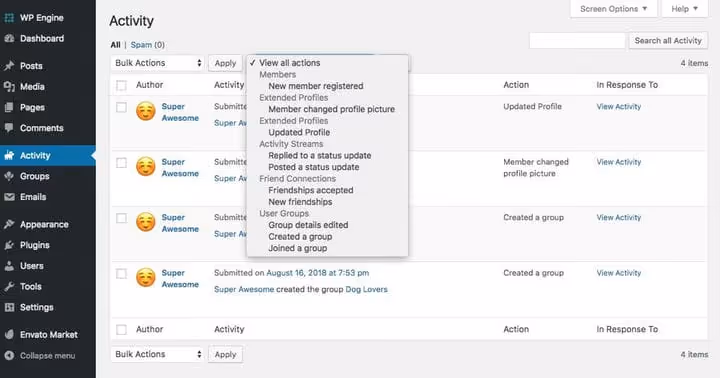
Task: Click the Groups icon in sidebar
Action: coord(9,176)
